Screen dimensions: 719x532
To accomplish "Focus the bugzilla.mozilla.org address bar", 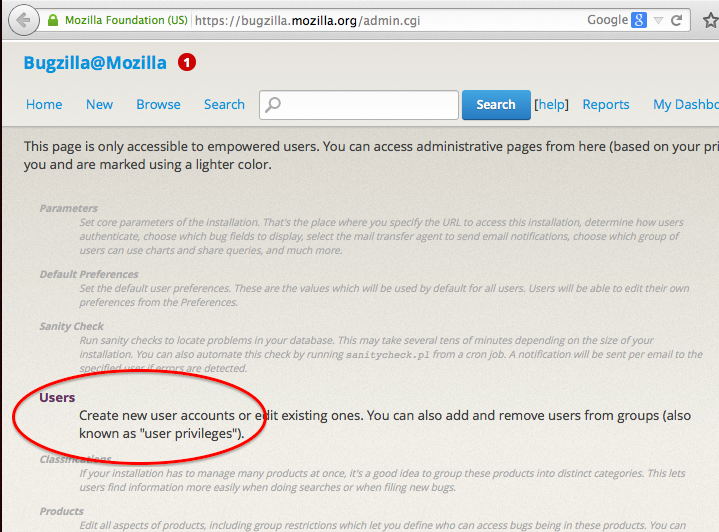I will tap(307, 21).
